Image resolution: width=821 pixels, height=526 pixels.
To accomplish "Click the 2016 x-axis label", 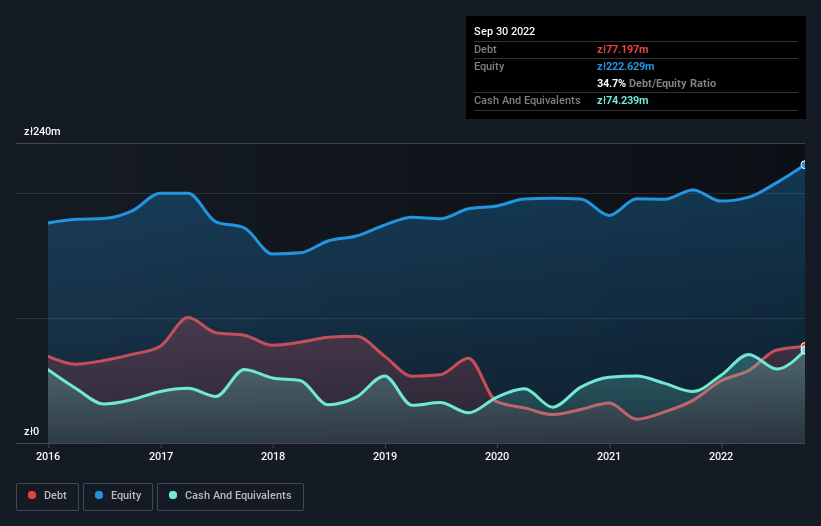I will pos(48,456).
